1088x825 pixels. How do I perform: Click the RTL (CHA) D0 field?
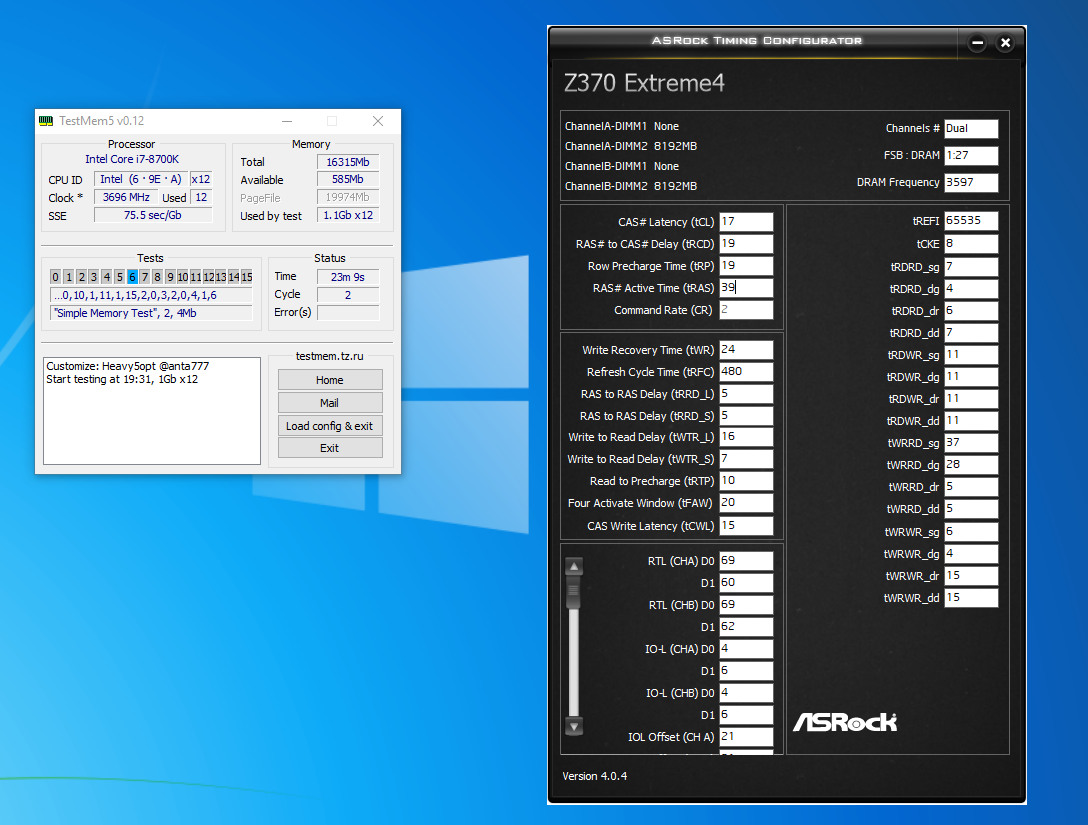click(x=746, y=561)
